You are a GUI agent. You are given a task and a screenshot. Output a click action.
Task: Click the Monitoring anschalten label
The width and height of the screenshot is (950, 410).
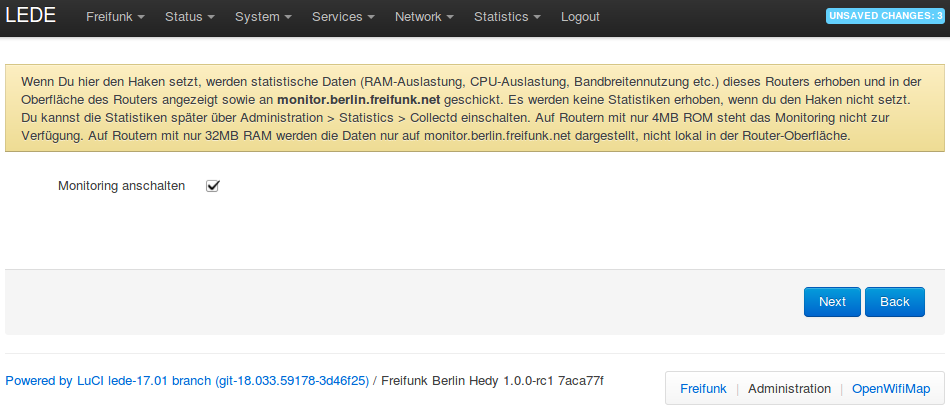click(x=121, y=186)
